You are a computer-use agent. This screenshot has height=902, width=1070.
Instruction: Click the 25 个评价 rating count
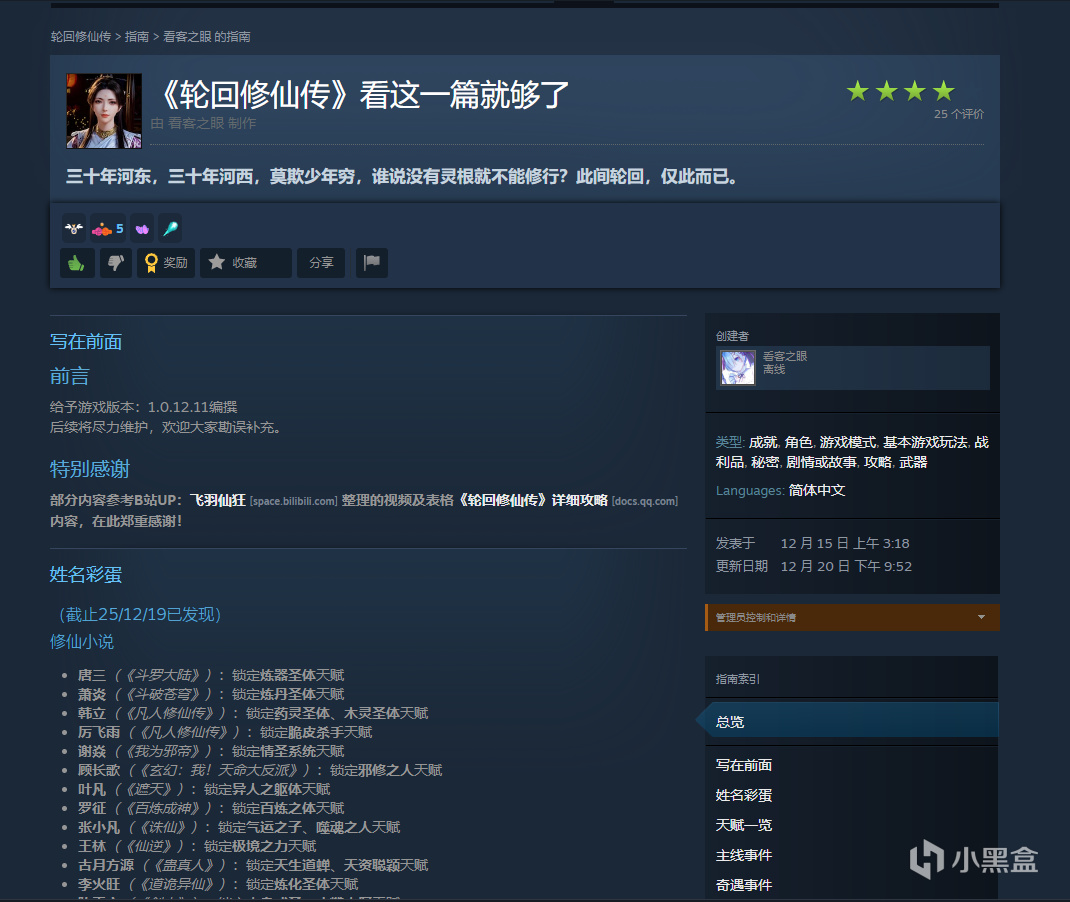(x=959, y=114)
